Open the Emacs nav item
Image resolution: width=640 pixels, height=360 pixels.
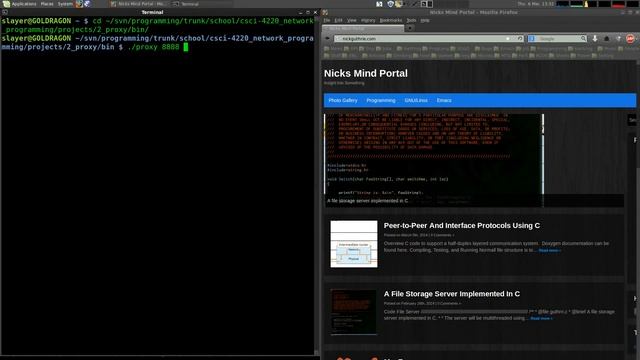click(444, 100)
